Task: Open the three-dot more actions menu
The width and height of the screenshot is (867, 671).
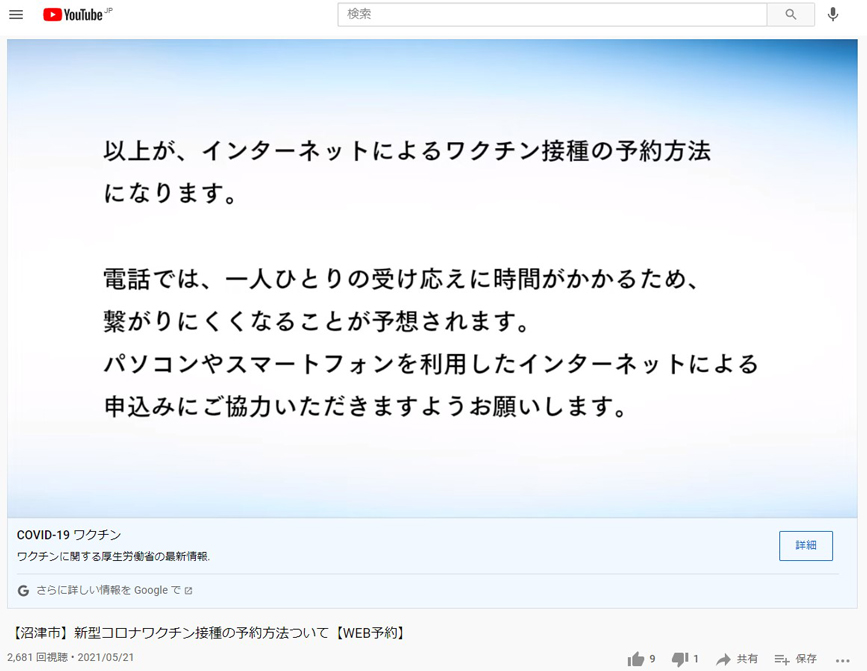Action: (843, 660)
